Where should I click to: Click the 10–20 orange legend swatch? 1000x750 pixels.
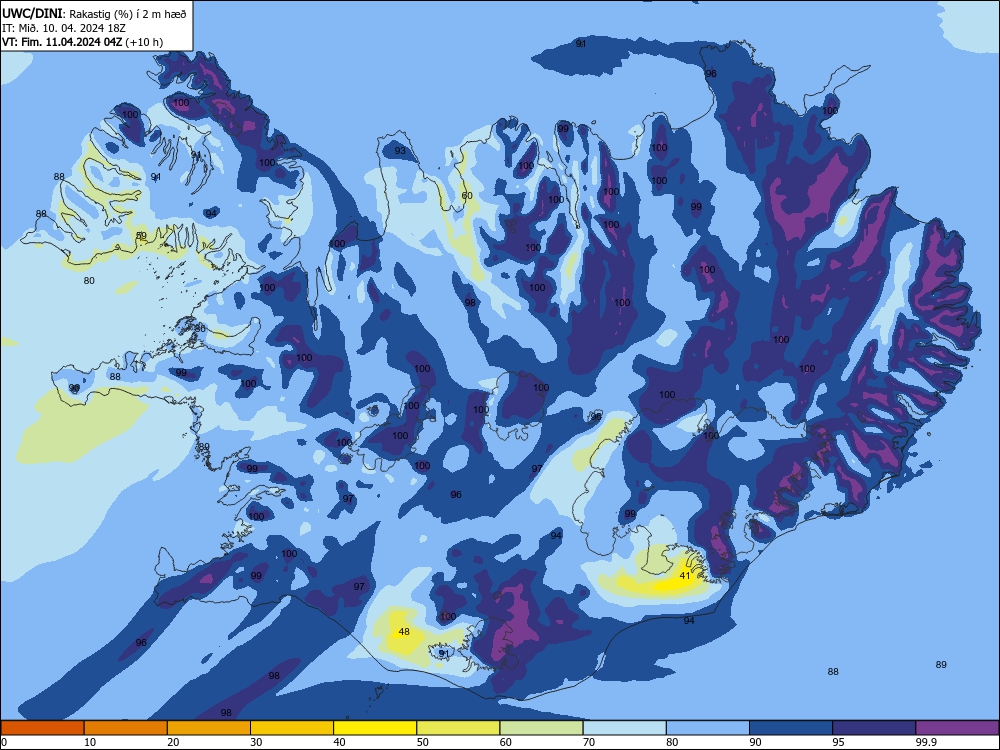(126, 728)
